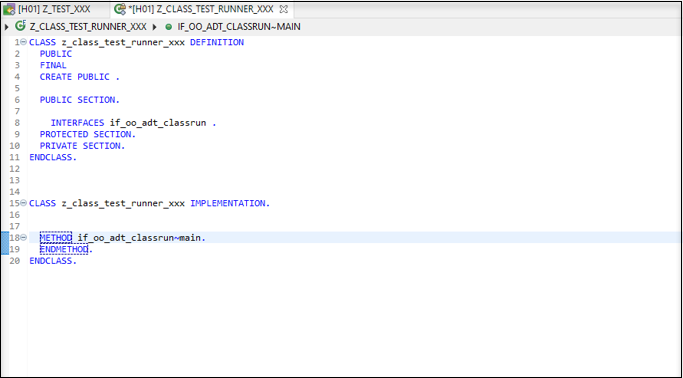Click the class icon on the Z_CLASS_TEST_RUNNER_XXX tab
Image resolution: width=683 pixels, height=378 pixels.
click(x=120, y=9)
